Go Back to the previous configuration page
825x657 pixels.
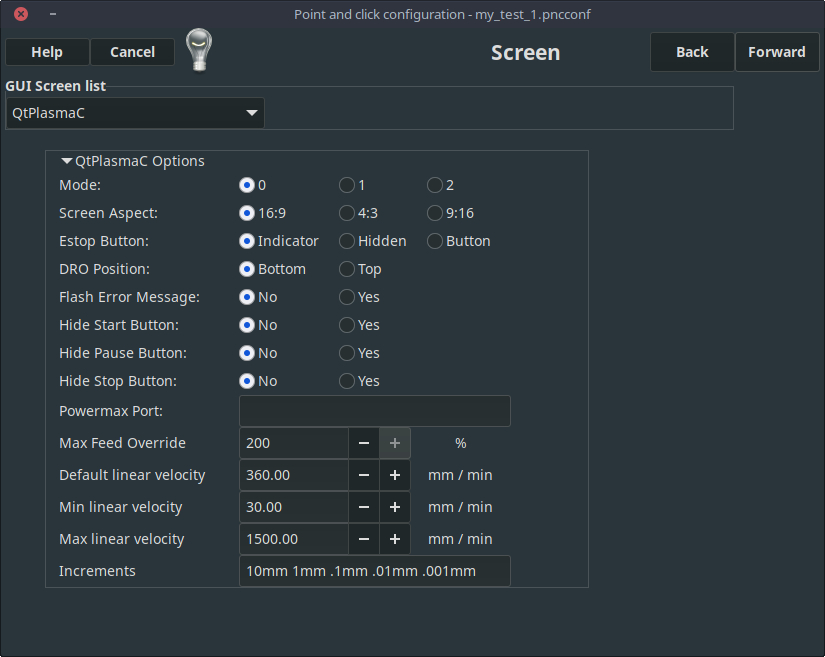click(692, 51)
